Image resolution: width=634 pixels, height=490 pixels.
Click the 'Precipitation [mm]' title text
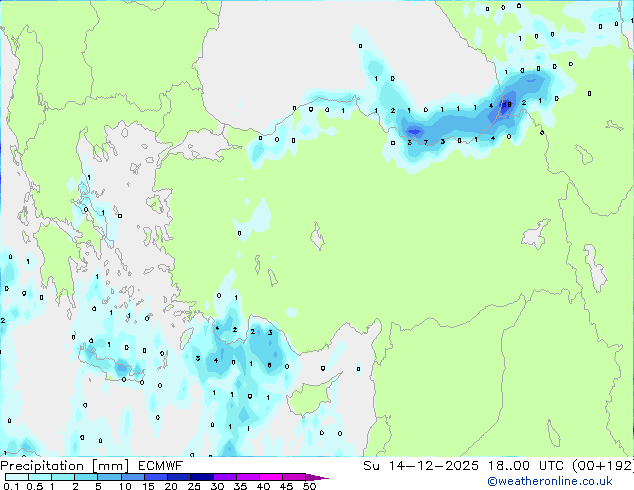[65, 466]
